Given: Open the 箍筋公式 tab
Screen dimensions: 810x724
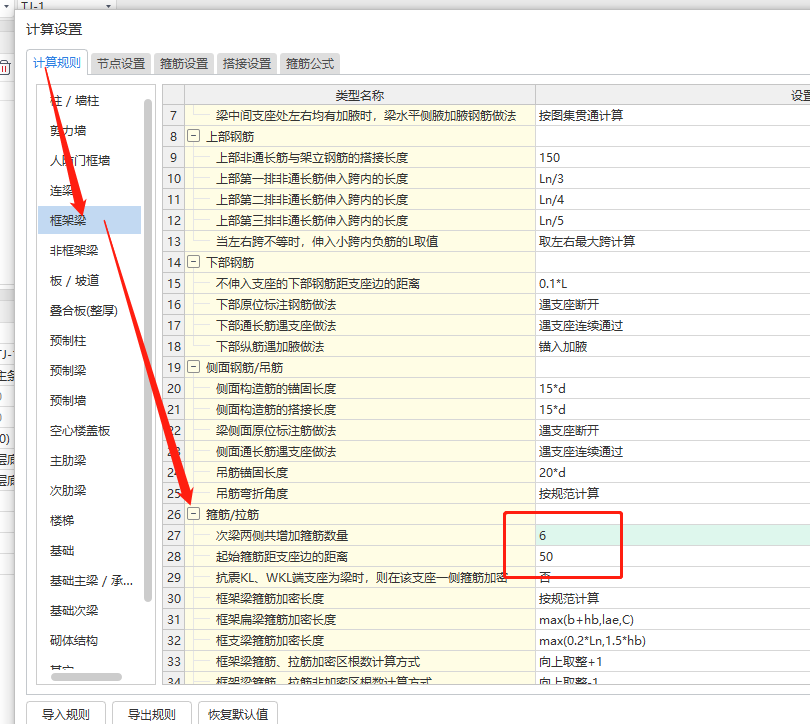Looking at the screenshot, I should [x=310, y=64].
